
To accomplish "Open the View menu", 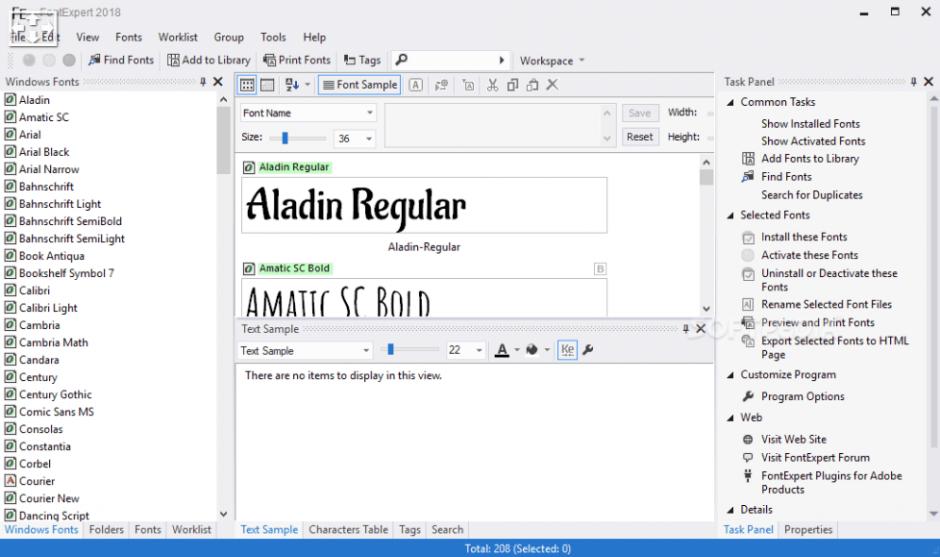I will [88, 37].
